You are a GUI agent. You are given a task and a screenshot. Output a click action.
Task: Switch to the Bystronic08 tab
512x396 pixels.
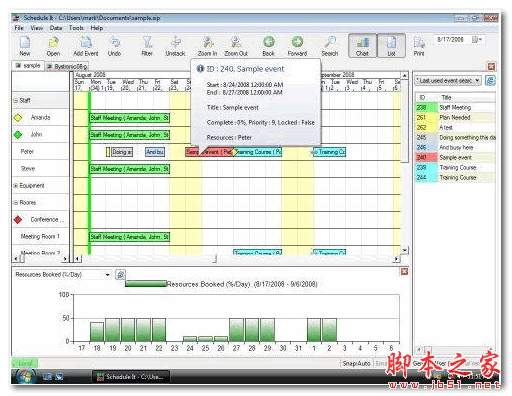coord(67,66)
